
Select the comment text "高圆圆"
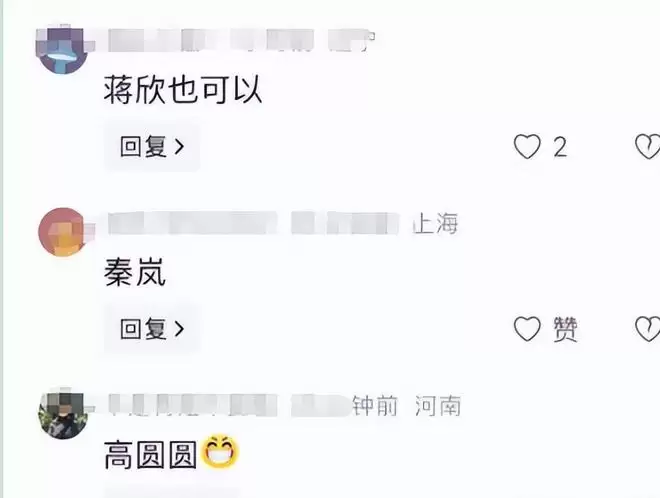150,455
